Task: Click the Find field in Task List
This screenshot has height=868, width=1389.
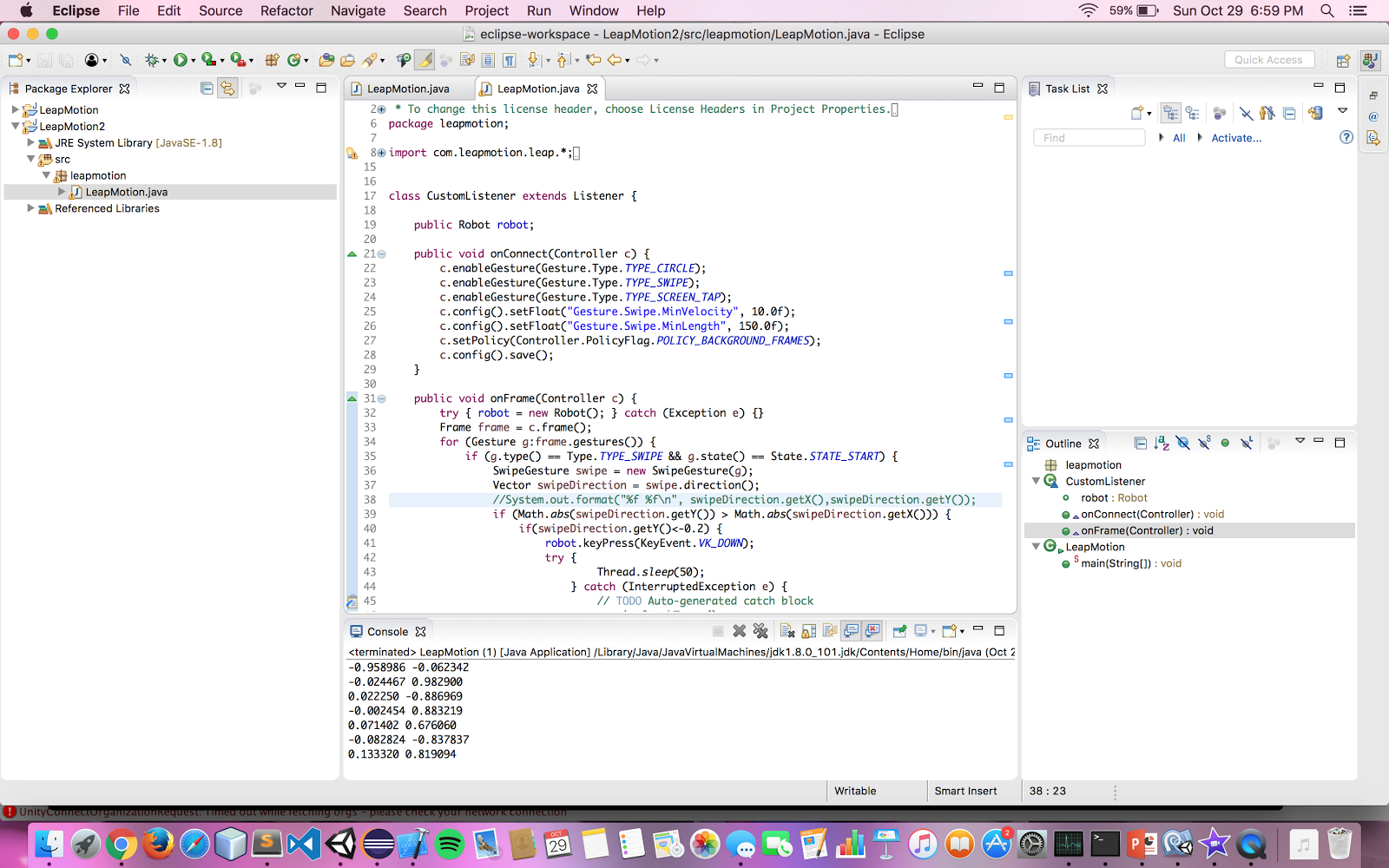Action: tap(1089, 138)
